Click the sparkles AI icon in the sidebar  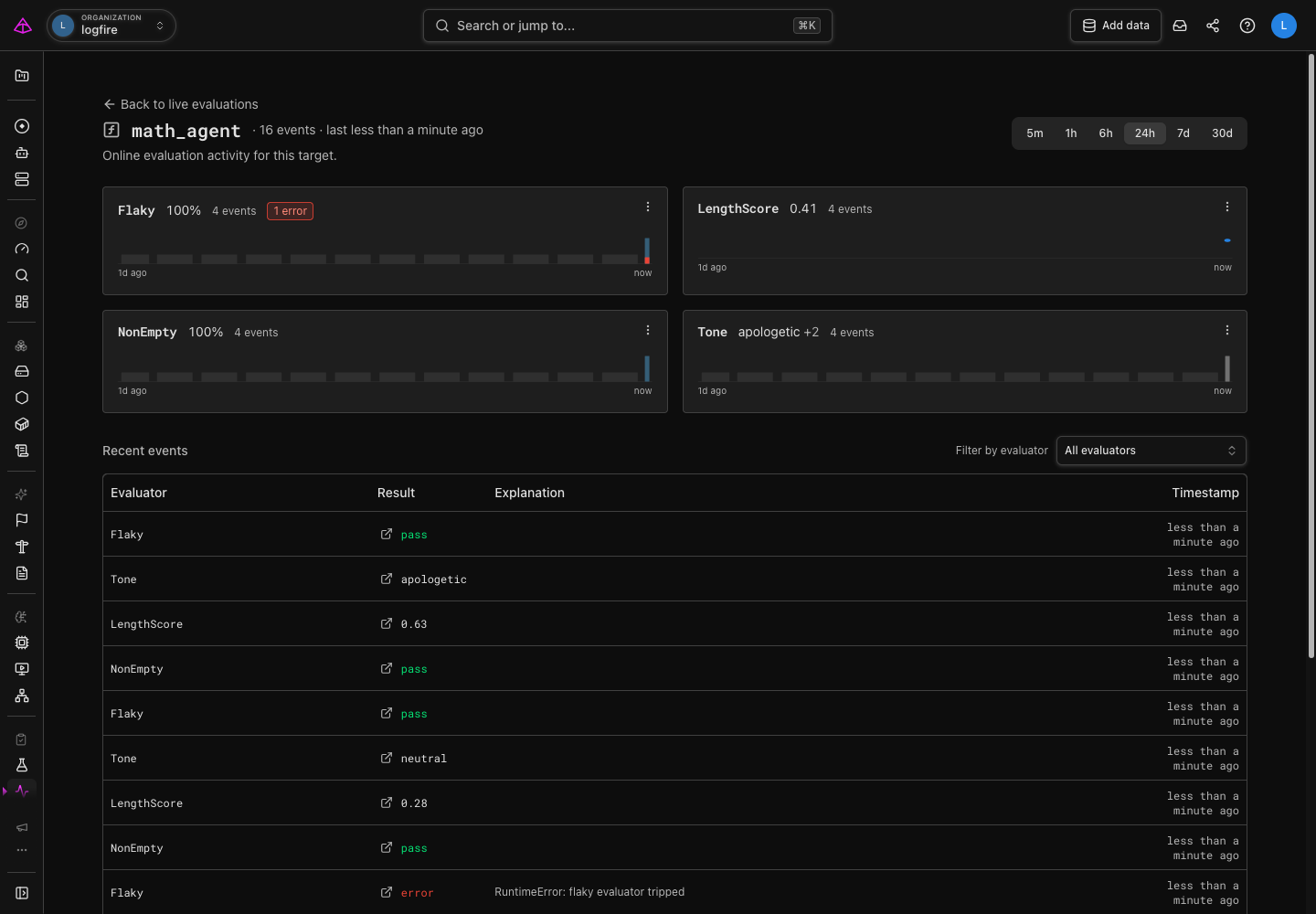[x=22, y=494]
